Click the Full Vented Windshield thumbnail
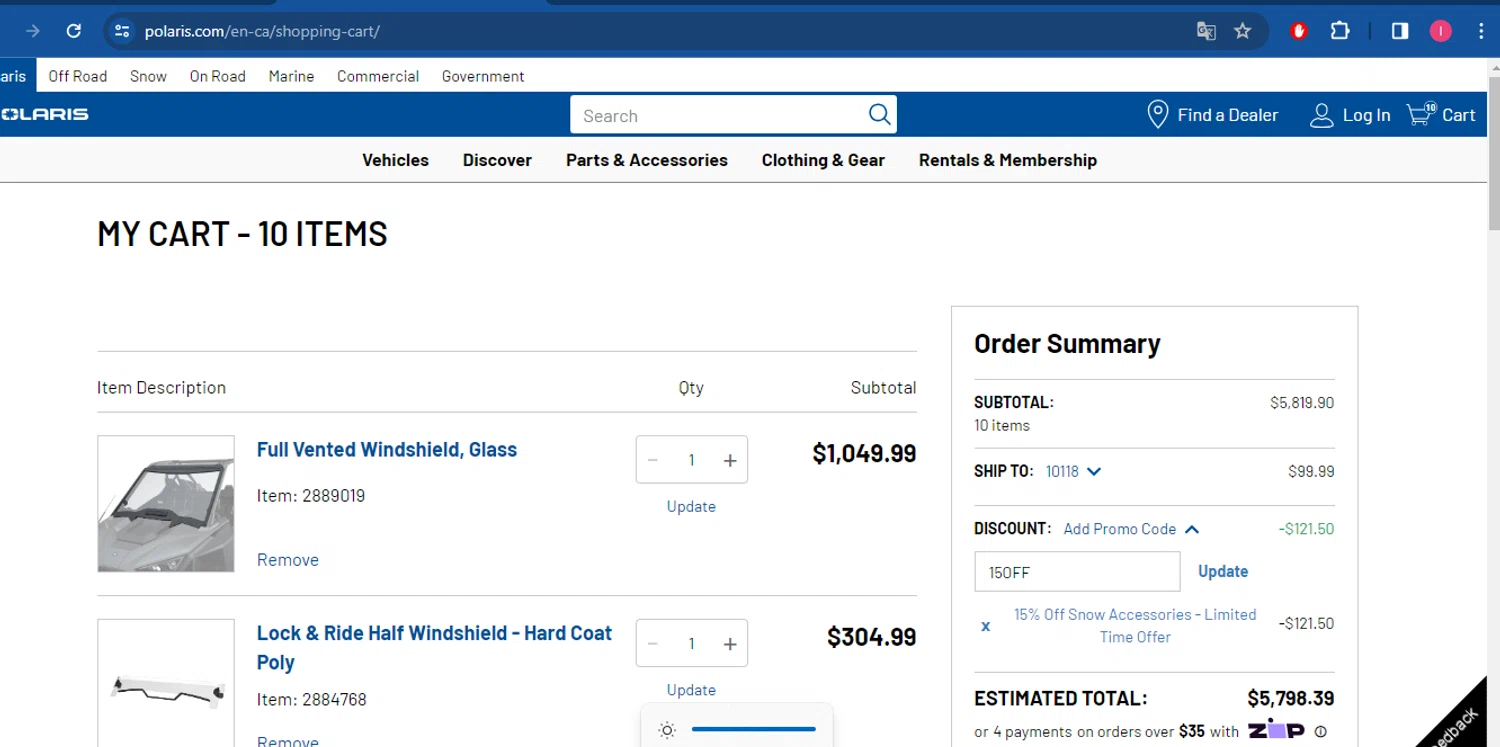1500x747 pixels. [166, 504]
